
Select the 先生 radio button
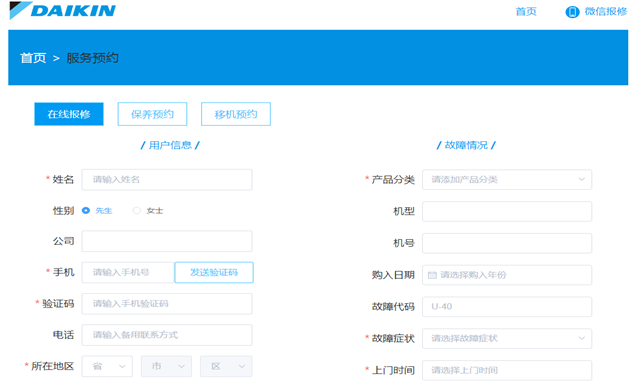coord(86,210)
